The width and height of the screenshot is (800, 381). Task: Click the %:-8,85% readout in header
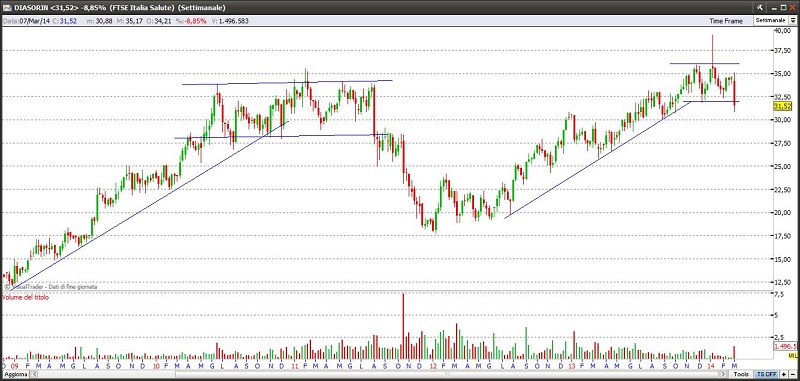[190, 21]
